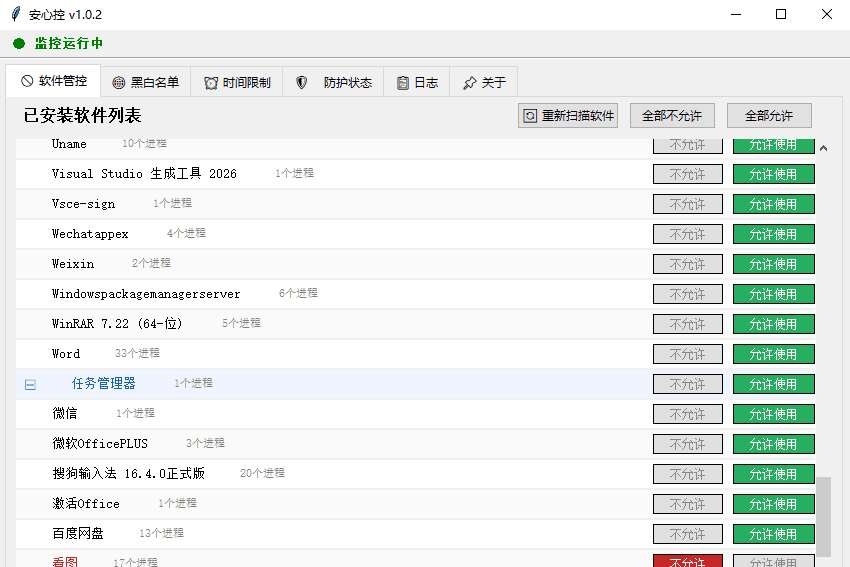
Task: Allow WinRAR 7.22 with 允许使用
Action: point(773,324)
